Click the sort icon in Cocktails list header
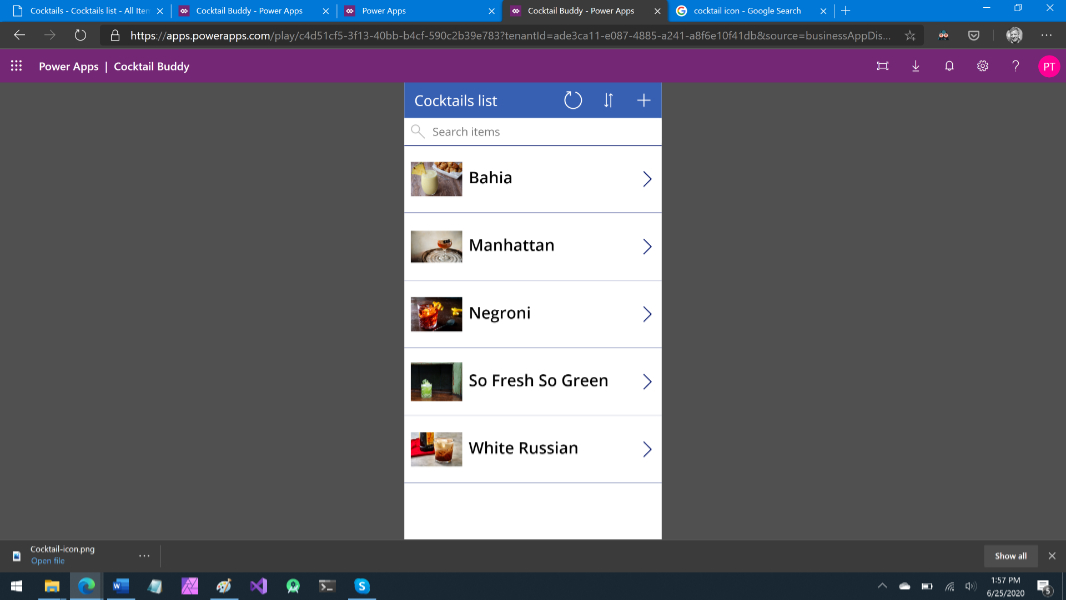1066x600 pixels. click(x=608, y=100)
